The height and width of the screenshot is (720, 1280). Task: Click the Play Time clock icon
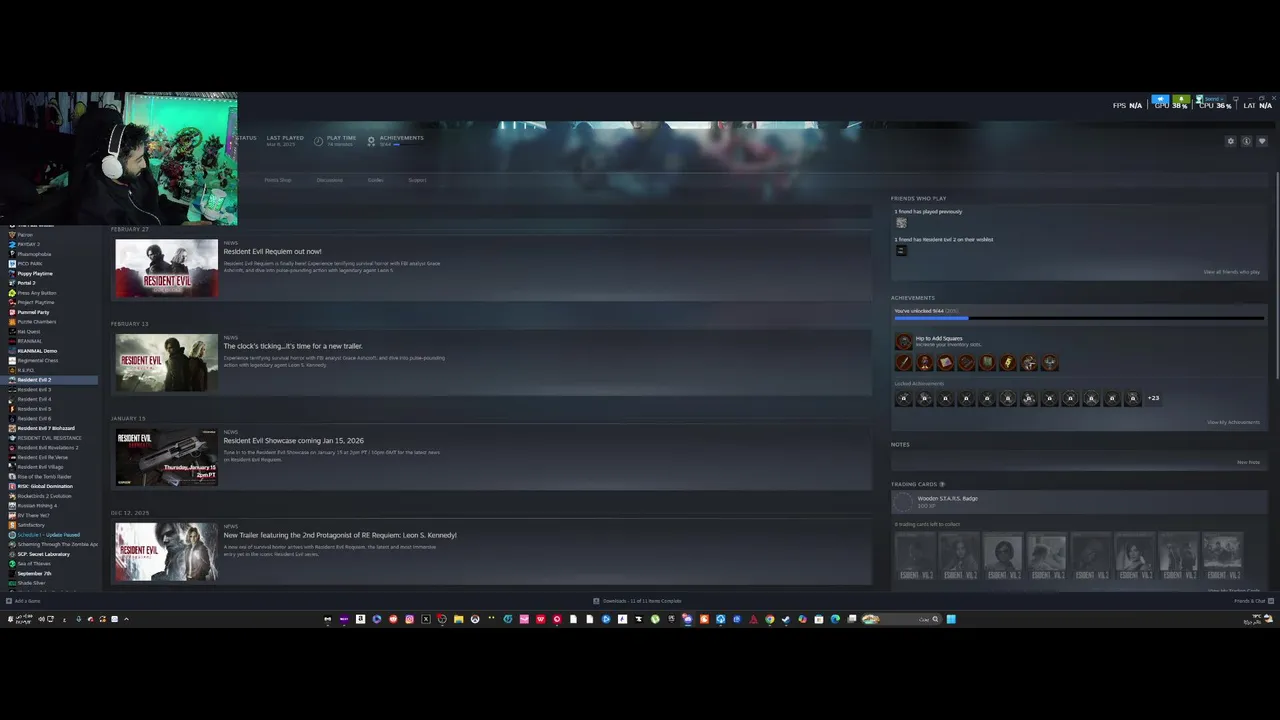tap(318, 141)
